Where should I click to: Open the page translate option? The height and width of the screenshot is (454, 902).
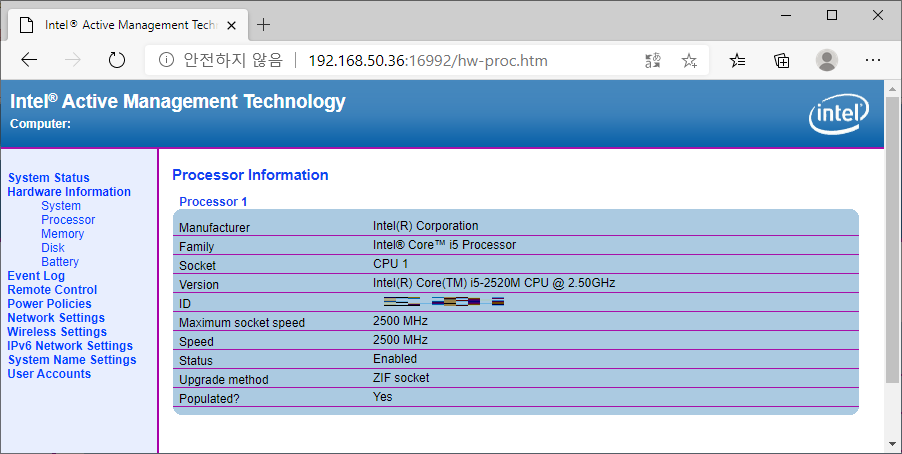point(653,60)
